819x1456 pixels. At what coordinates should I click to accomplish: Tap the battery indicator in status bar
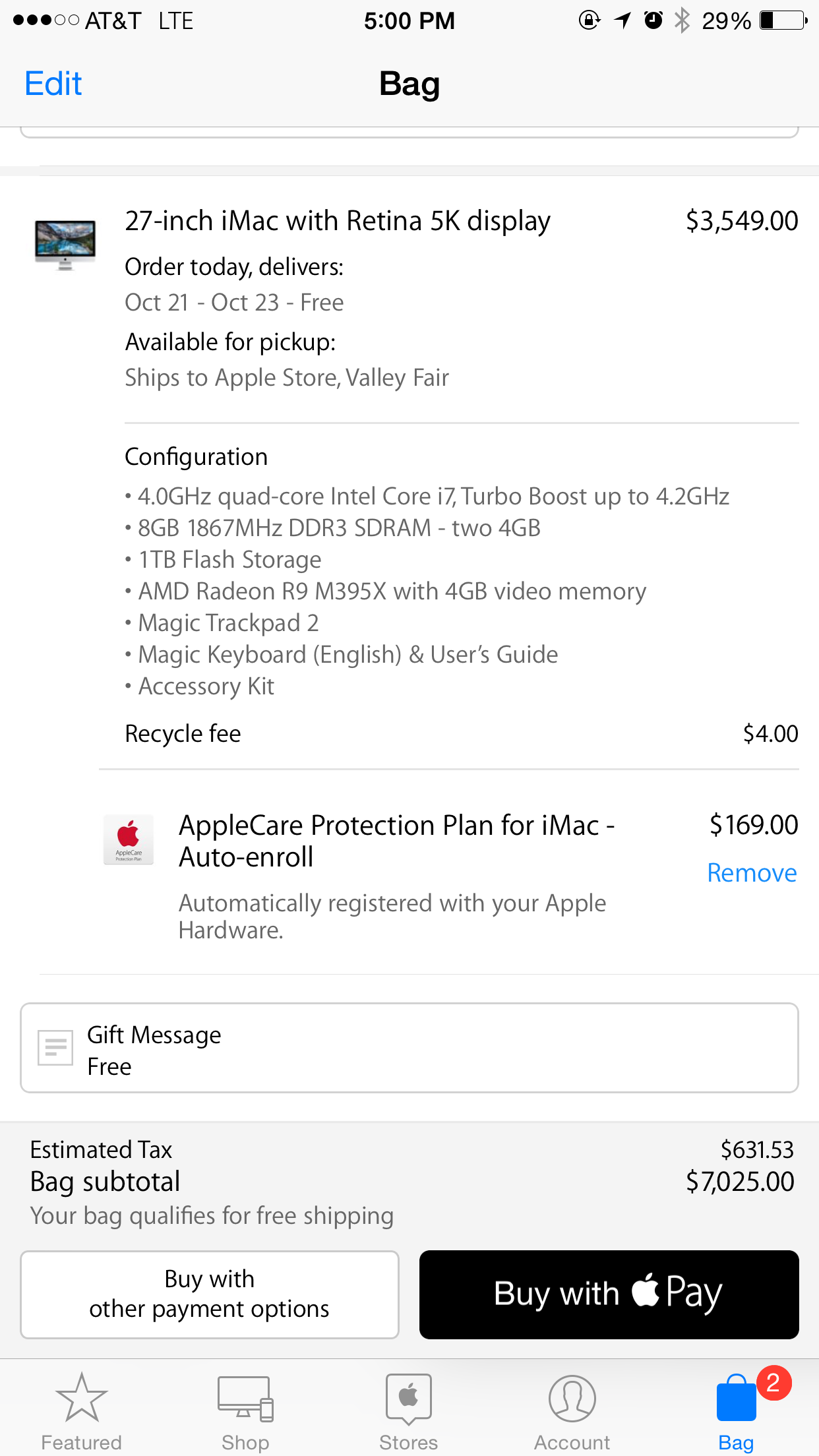tap(783, 20)
